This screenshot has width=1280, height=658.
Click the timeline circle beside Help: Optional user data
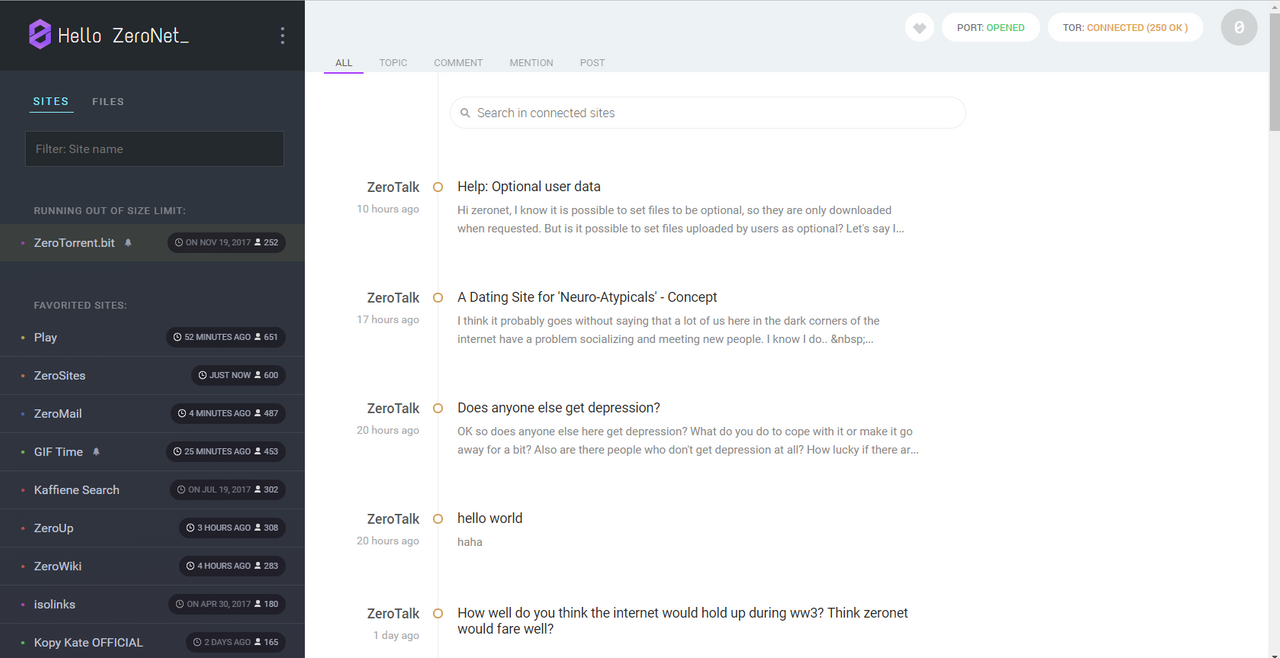click(438, 187)
